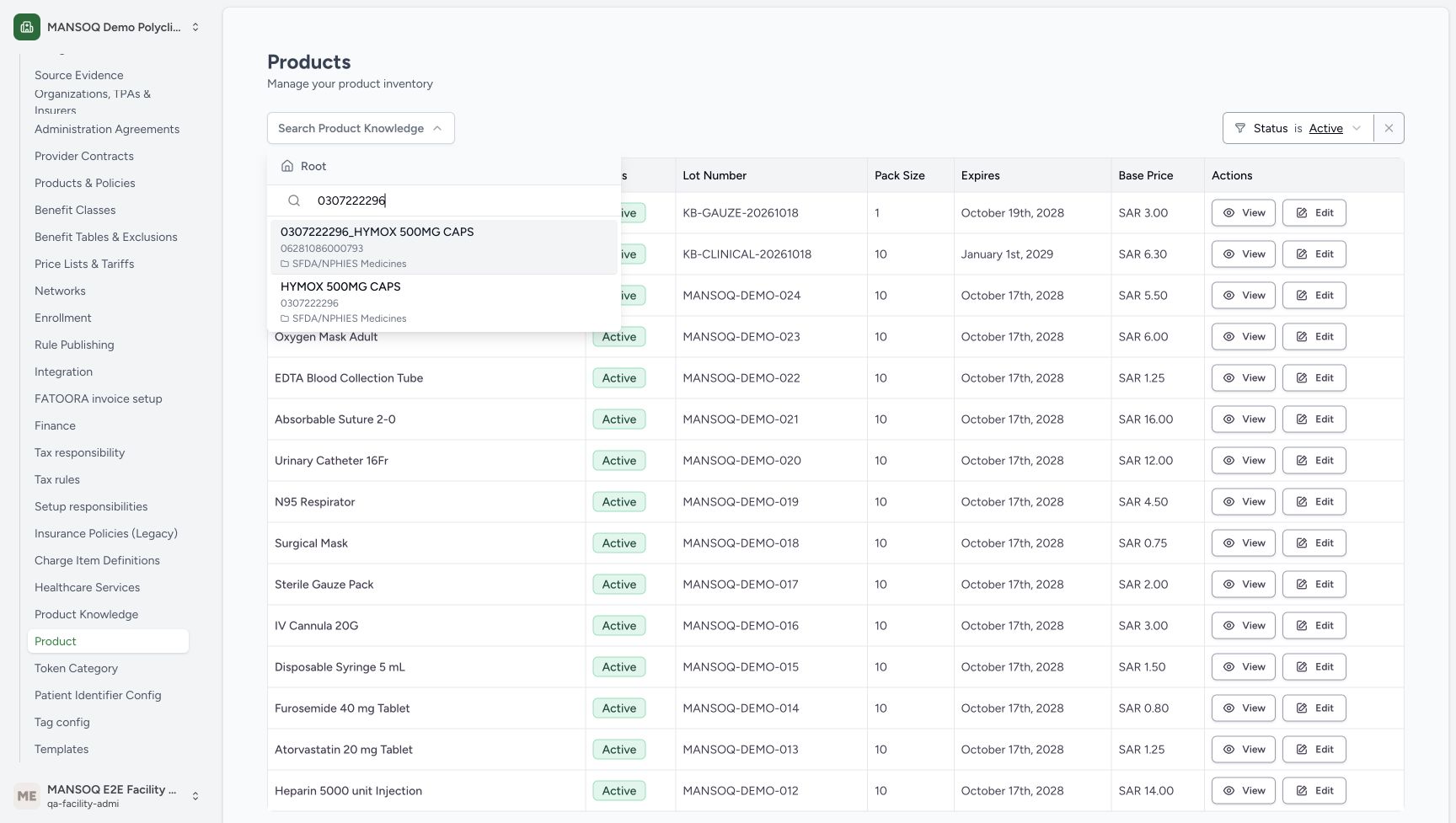The width and height of the screenshot is (1456, 823).
Task: Open the Status is Active filter dropdown
Action: click(x=1298, y=128)
